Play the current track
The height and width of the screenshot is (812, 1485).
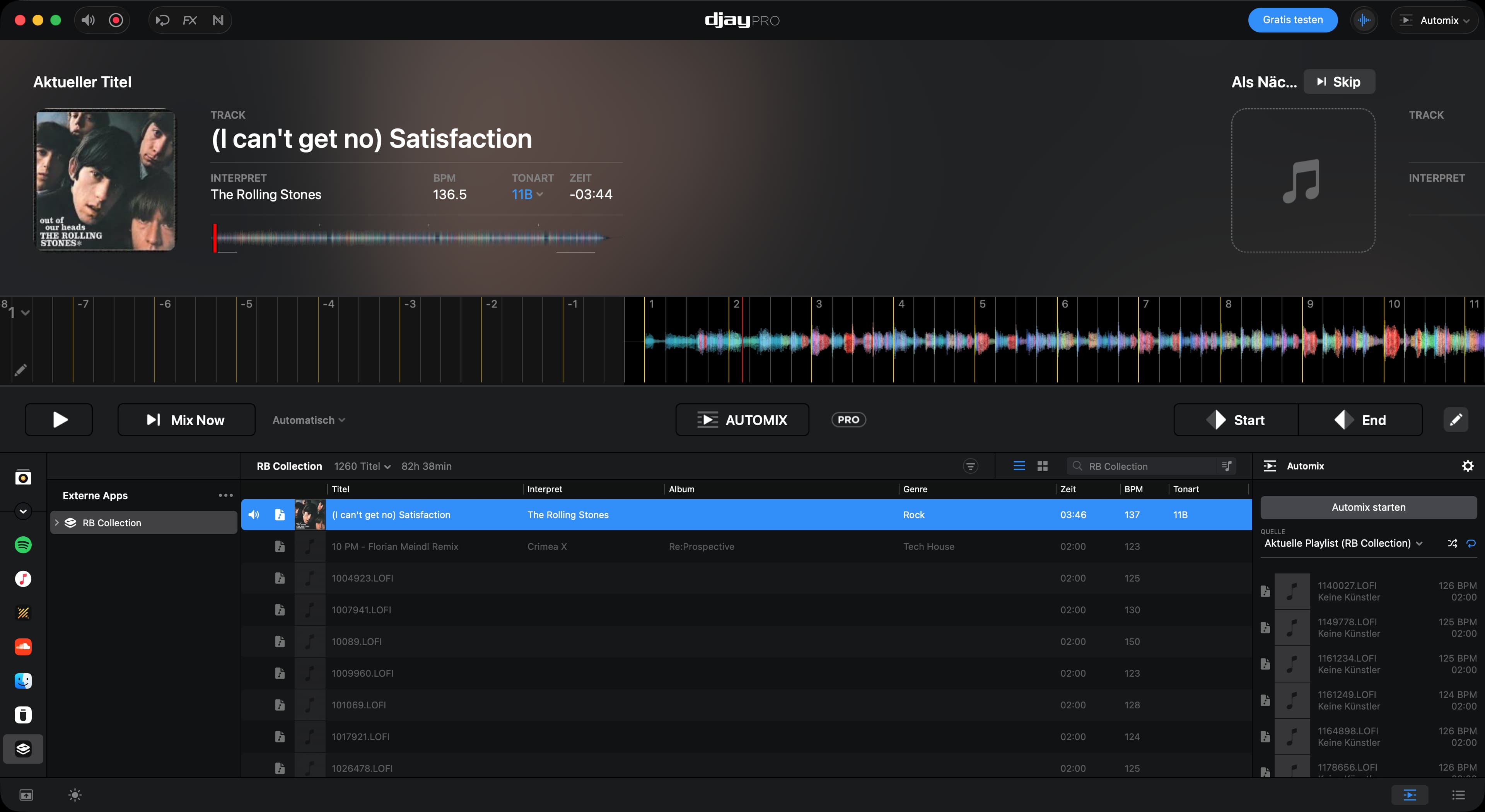click(x=59, y=420)
